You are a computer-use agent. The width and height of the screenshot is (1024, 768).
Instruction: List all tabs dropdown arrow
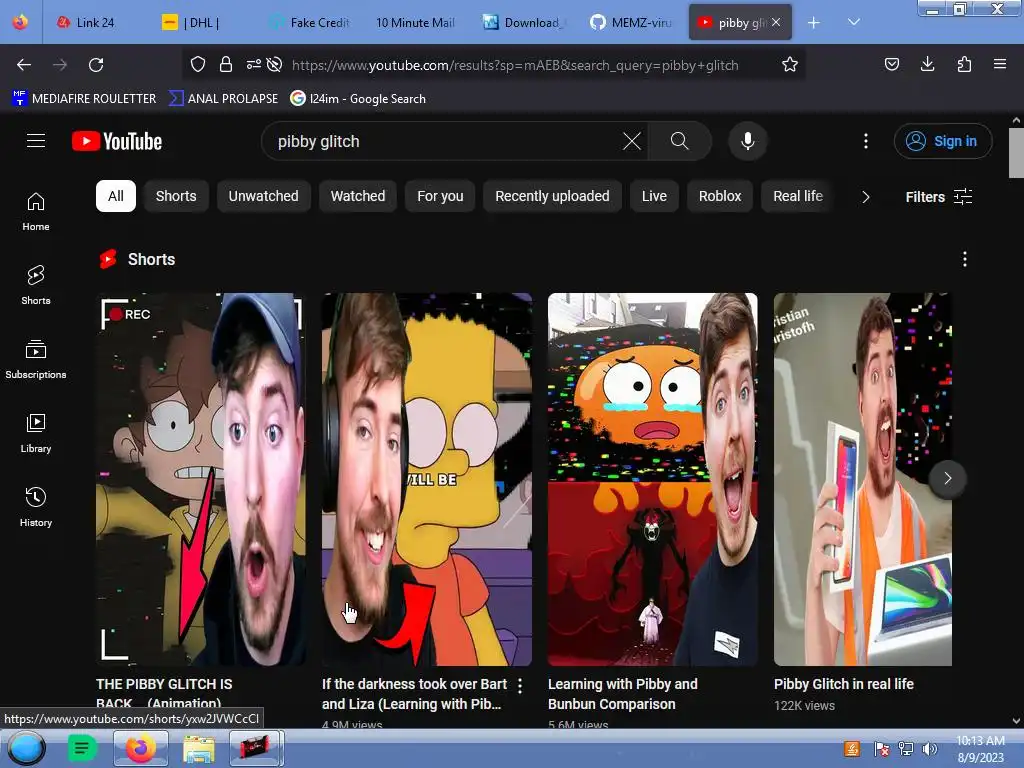click(854, 22)
